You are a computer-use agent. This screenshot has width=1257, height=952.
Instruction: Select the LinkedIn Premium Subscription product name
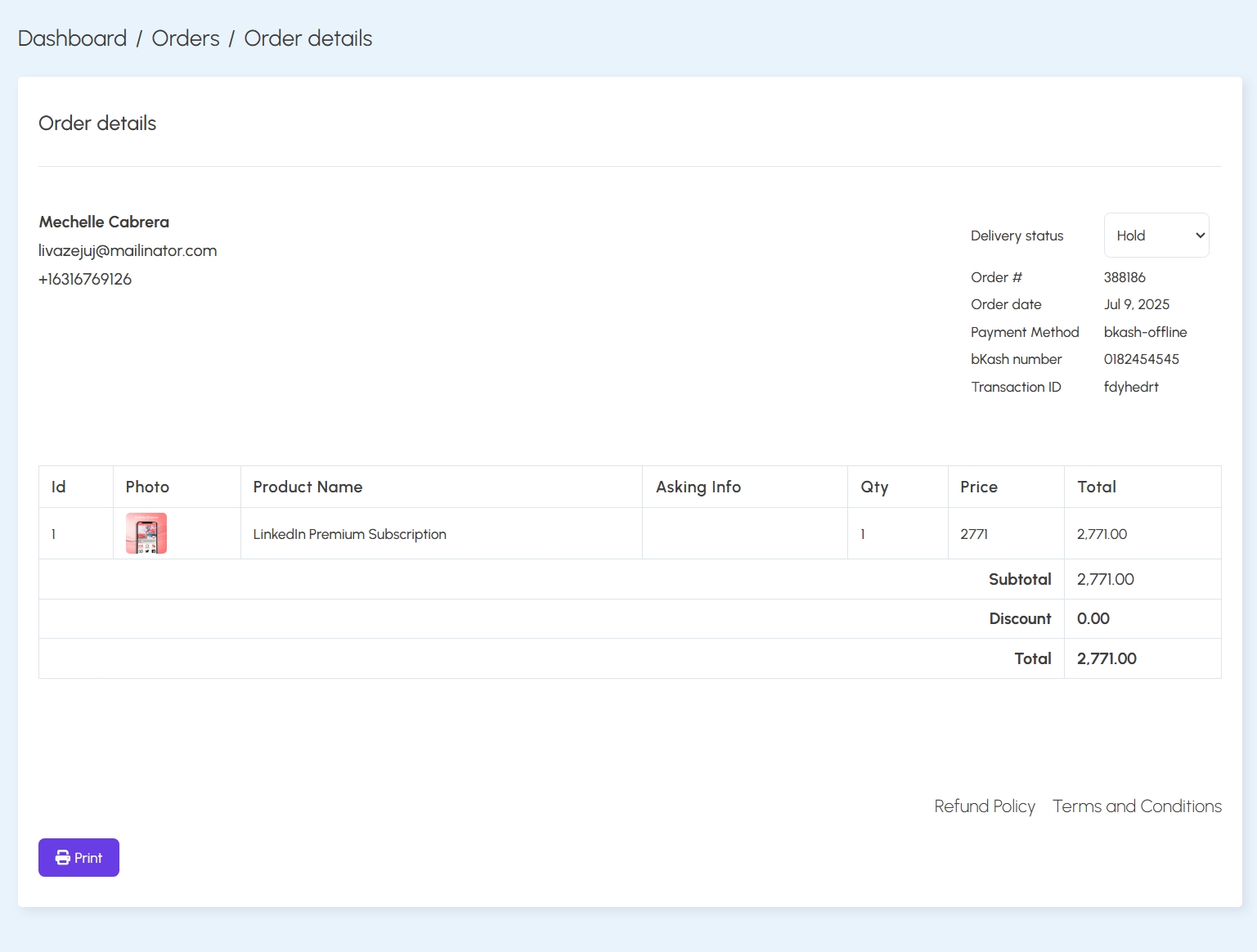(350, 534)
